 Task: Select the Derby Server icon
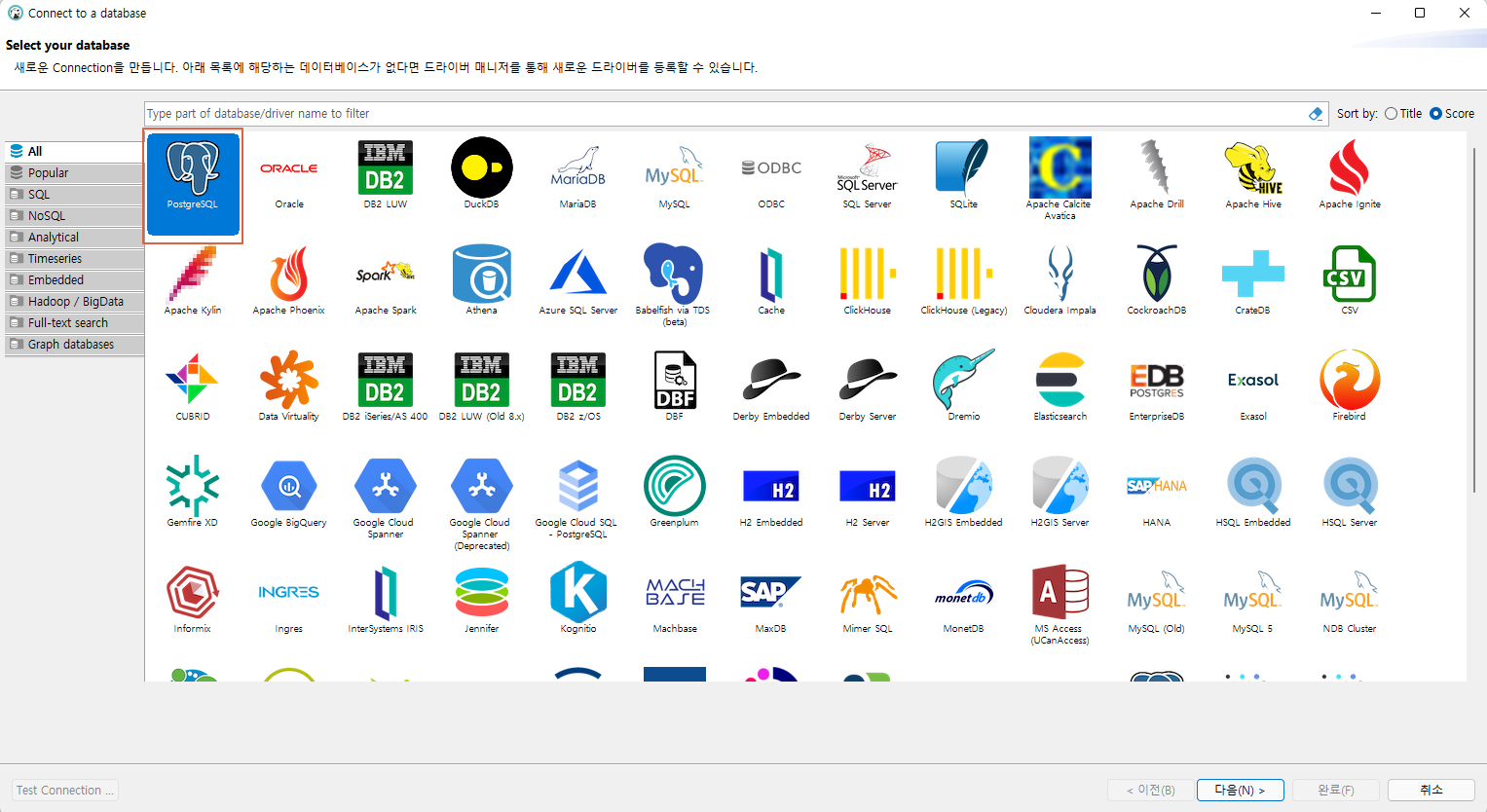click(868, 388)
